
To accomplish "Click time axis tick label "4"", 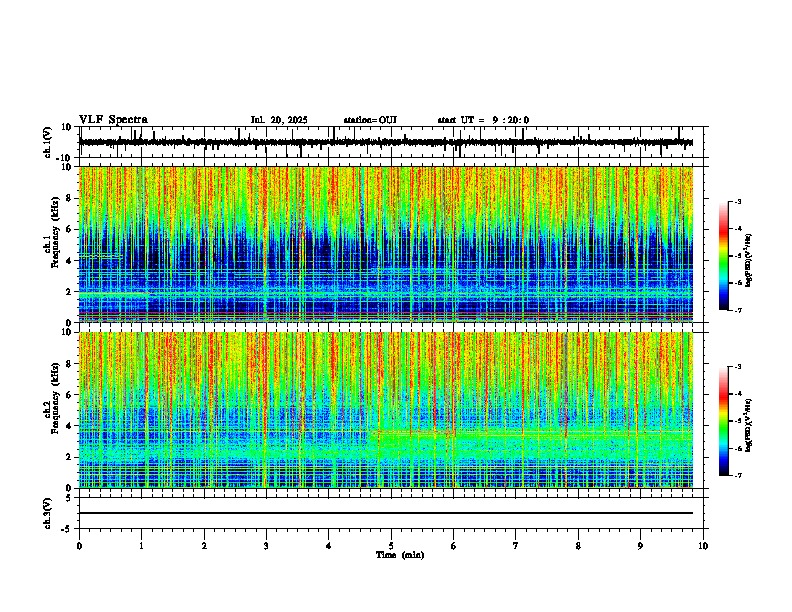I will click(329, 546).
